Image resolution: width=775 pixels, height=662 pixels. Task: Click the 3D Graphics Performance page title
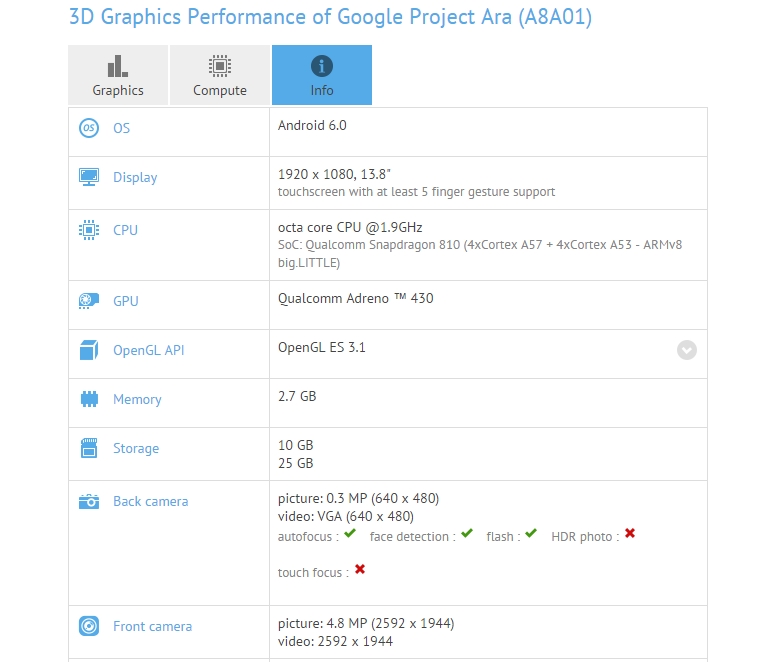(330, 17)
